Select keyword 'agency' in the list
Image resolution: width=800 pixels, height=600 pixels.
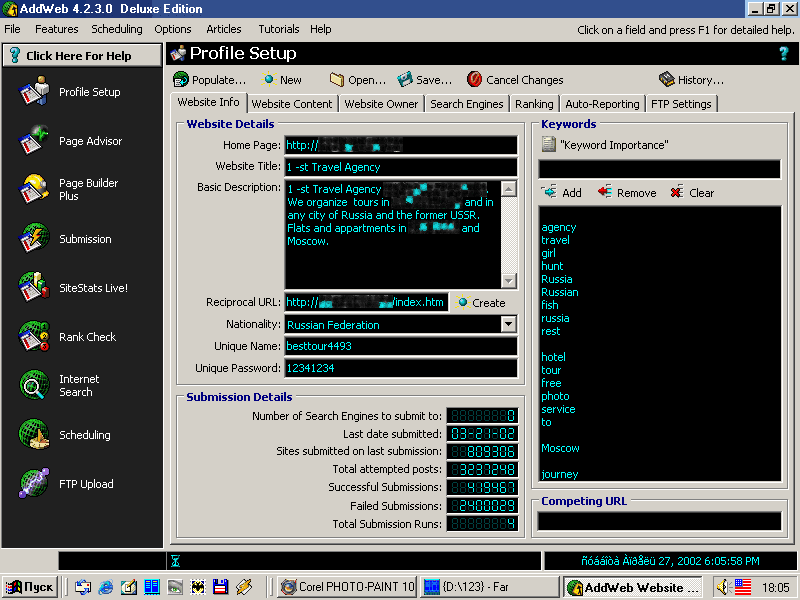[x=559, y=227]
